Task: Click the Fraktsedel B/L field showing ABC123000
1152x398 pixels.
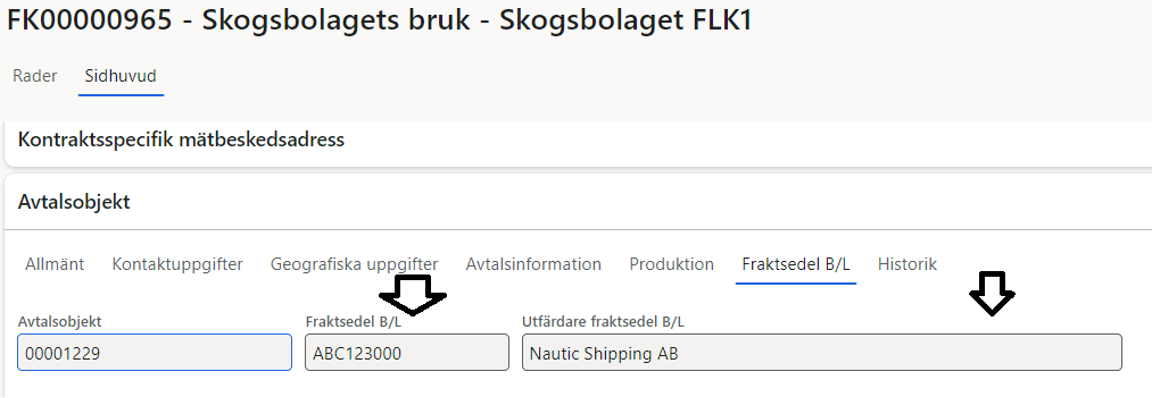Action: [407, 352]
